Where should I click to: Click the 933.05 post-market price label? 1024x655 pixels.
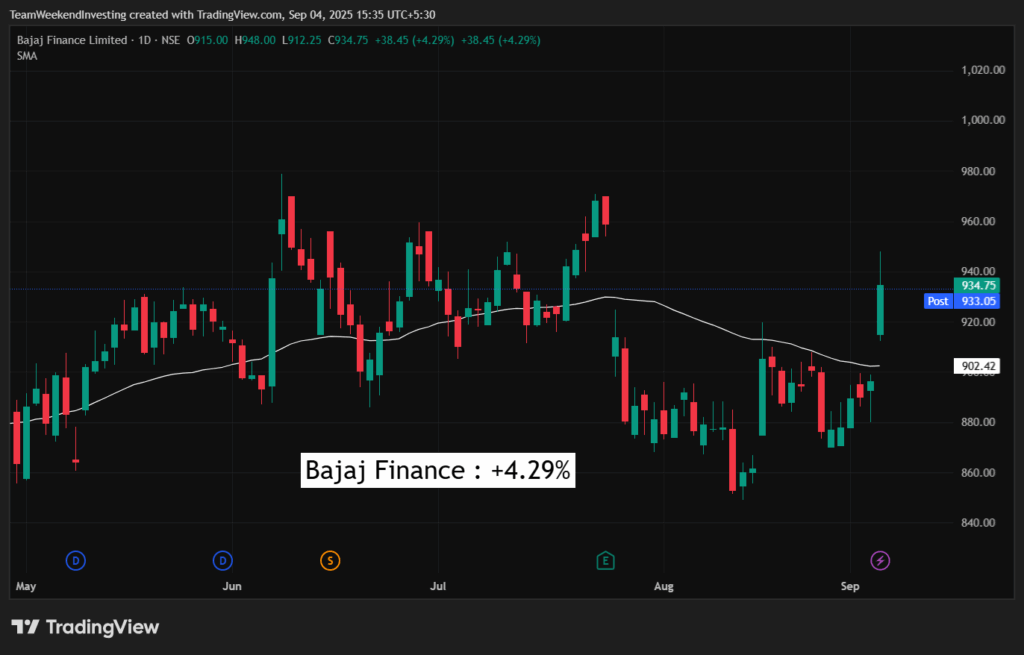point(978,301)
